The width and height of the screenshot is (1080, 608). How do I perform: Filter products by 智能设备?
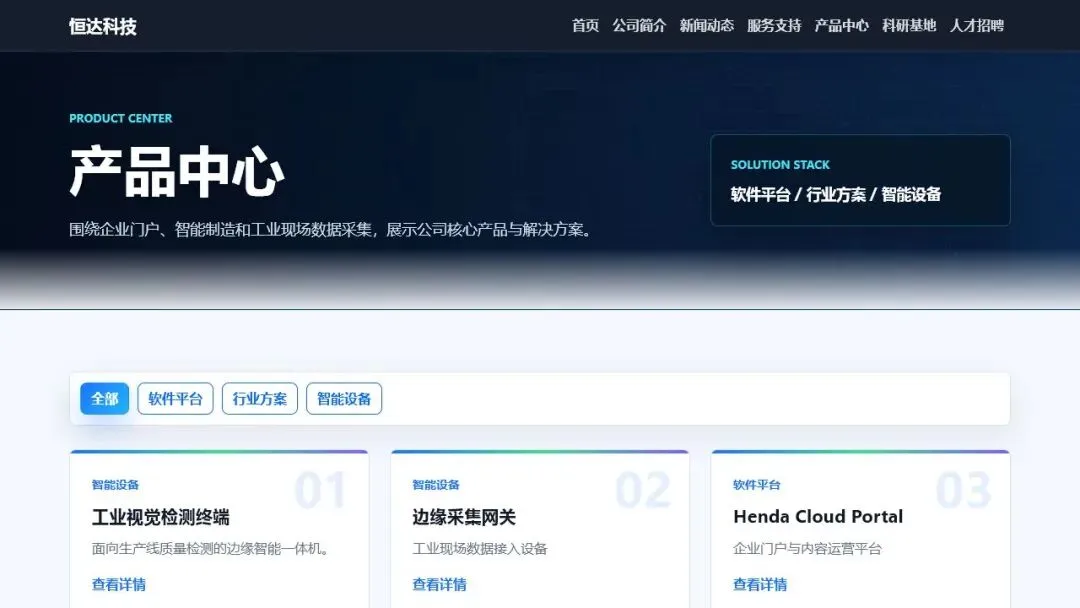tap(344, 399)
